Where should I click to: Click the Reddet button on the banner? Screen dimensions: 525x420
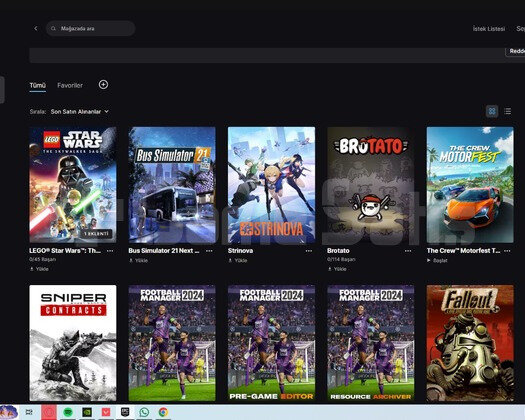(x=515, y=51)
